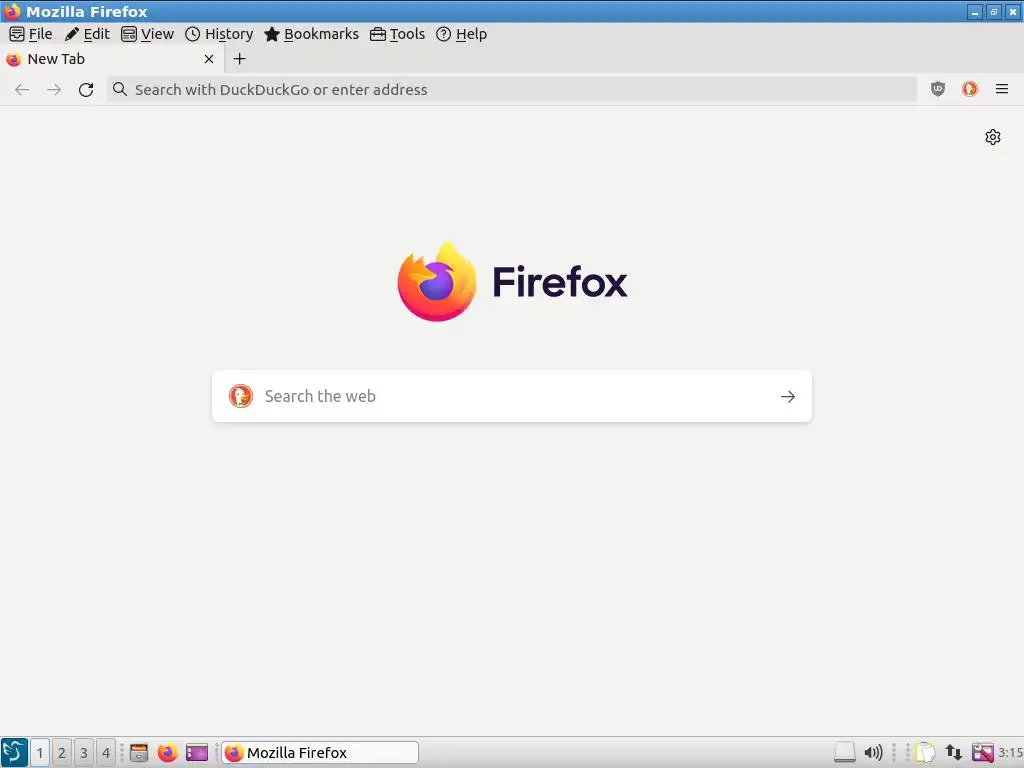Close the New Tab tab
This screenshot has height=768, width=1024.
[209, 59]
